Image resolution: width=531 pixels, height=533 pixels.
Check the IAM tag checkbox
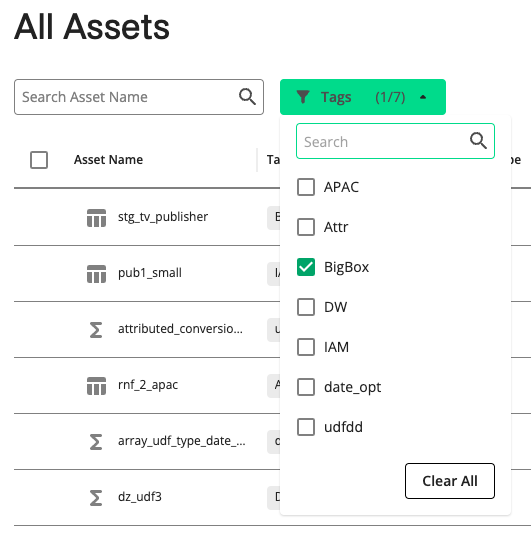coord(306,347)
